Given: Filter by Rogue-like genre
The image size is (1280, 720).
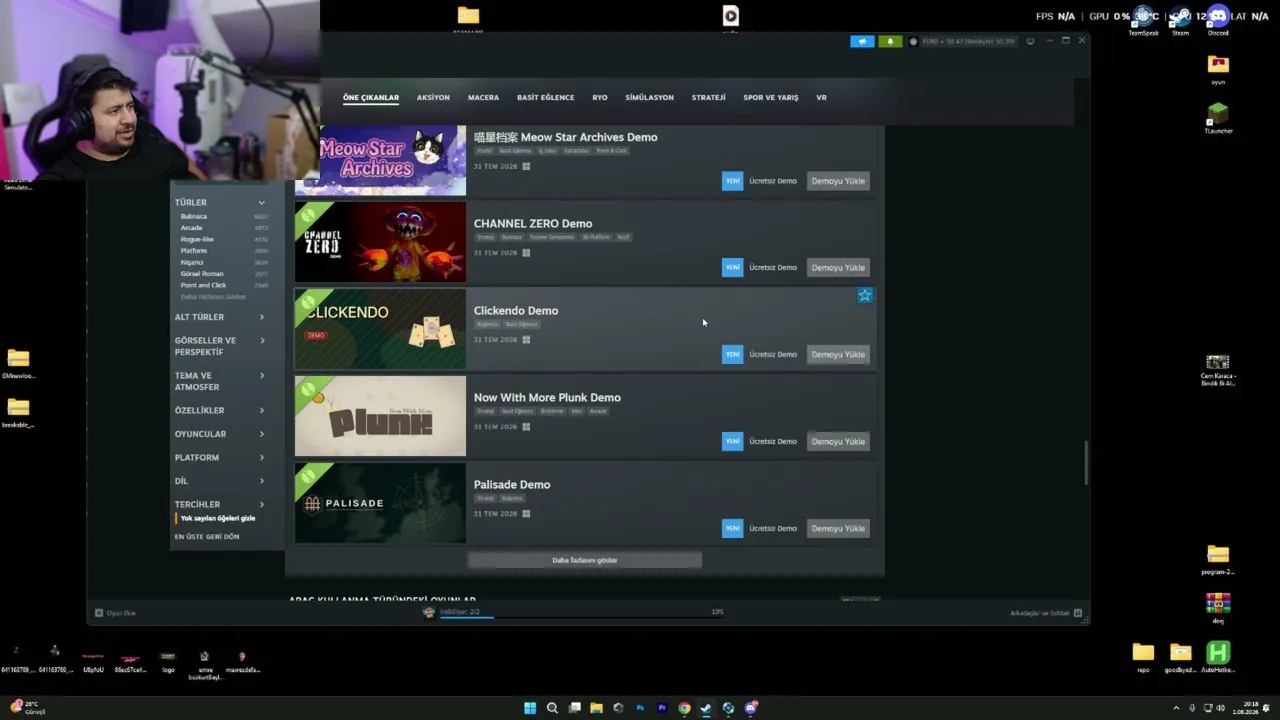Looking at the screenshot, I should point(197,239).
